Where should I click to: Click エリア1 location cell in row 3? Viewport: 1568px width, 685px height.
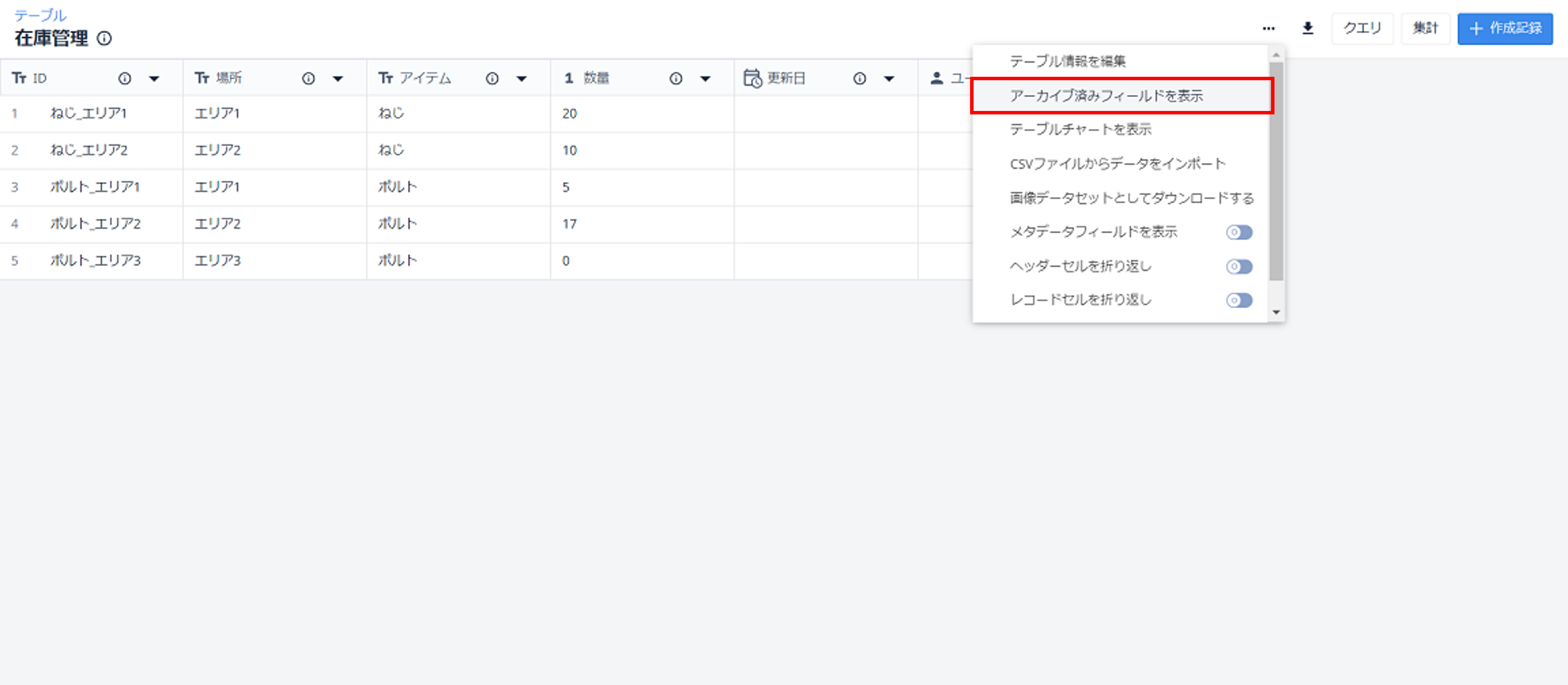click(x=275, y=187)
